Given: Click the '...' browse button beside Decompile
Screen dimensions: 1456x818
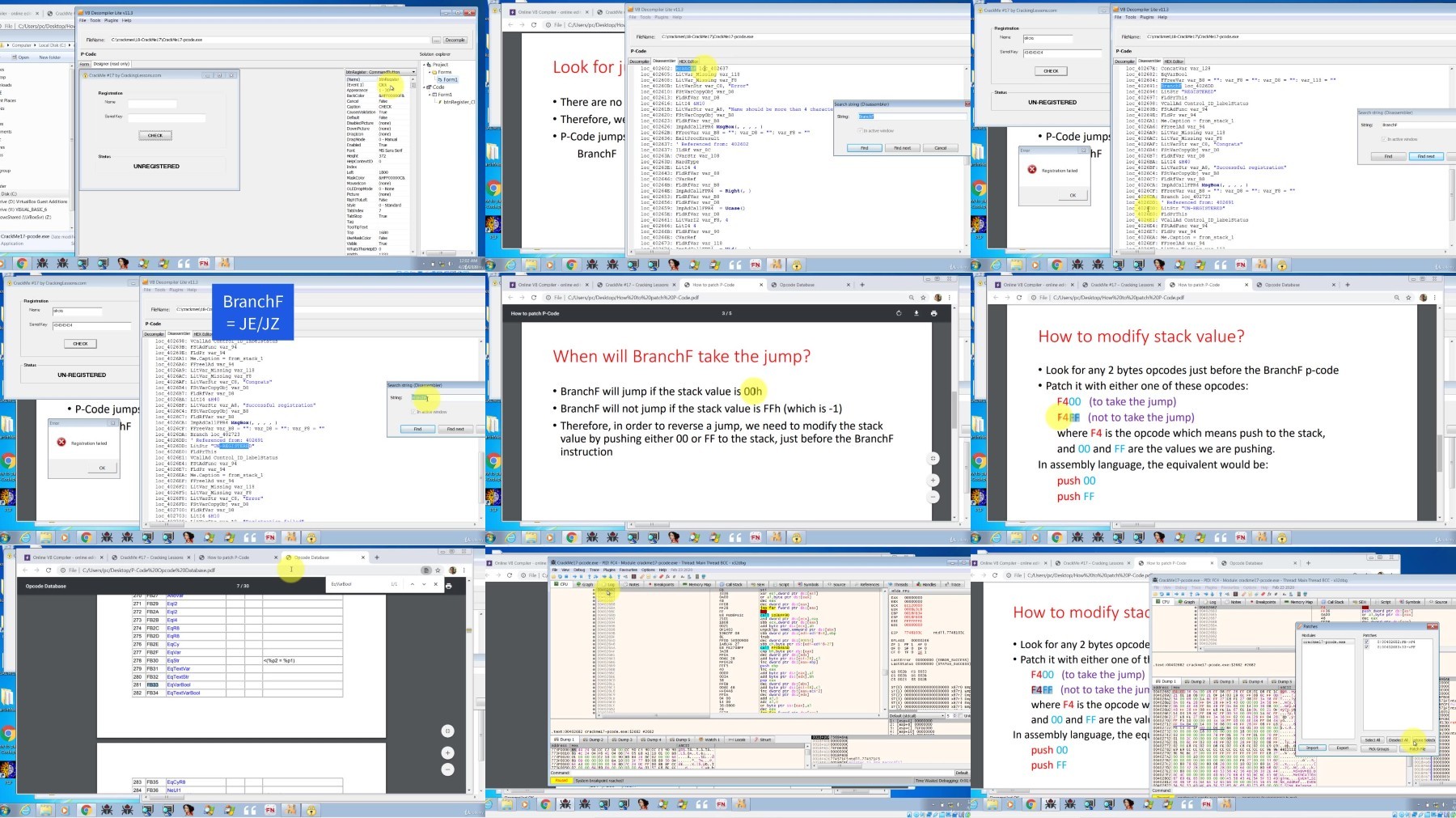Looking at the screenshot, I should (437, 40).
